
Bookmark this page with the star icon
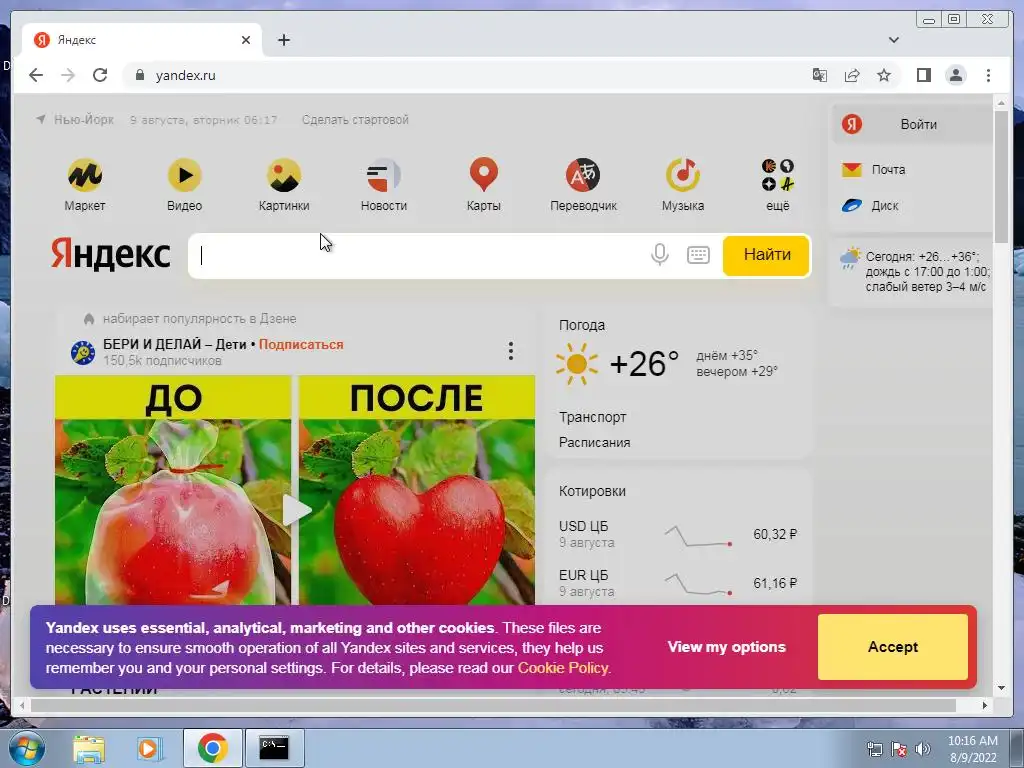pos(884,75)
